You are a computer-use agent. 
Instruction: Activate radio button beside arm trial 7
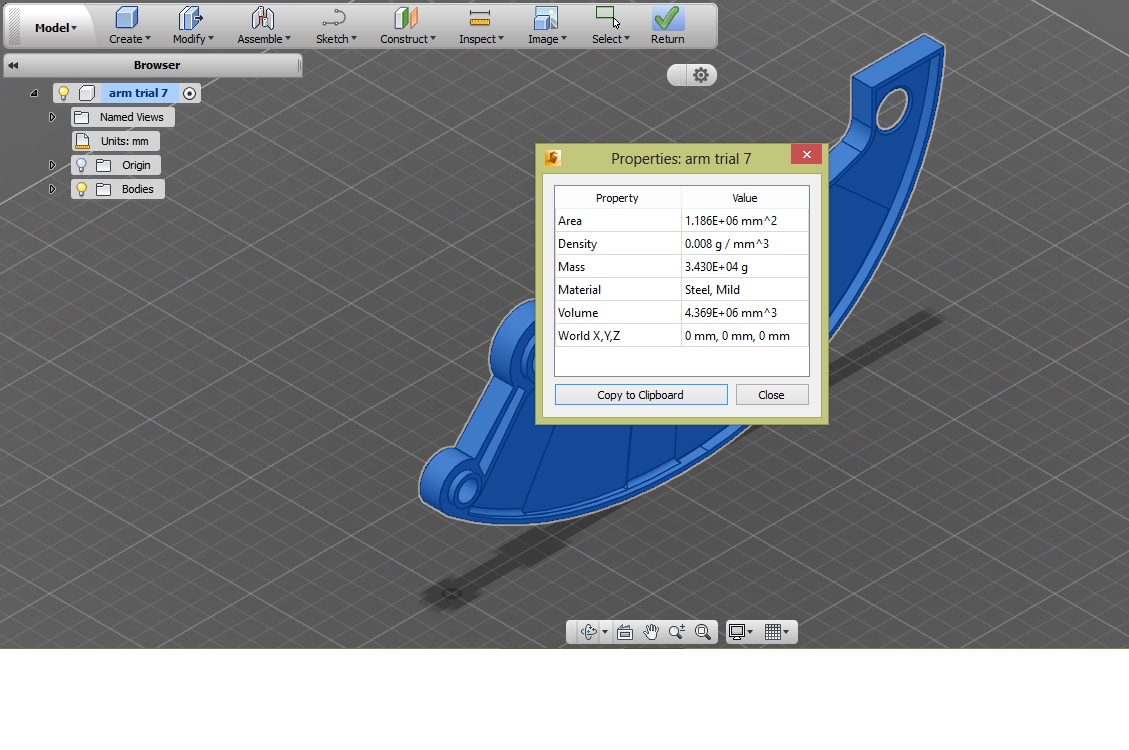point(189,93)
